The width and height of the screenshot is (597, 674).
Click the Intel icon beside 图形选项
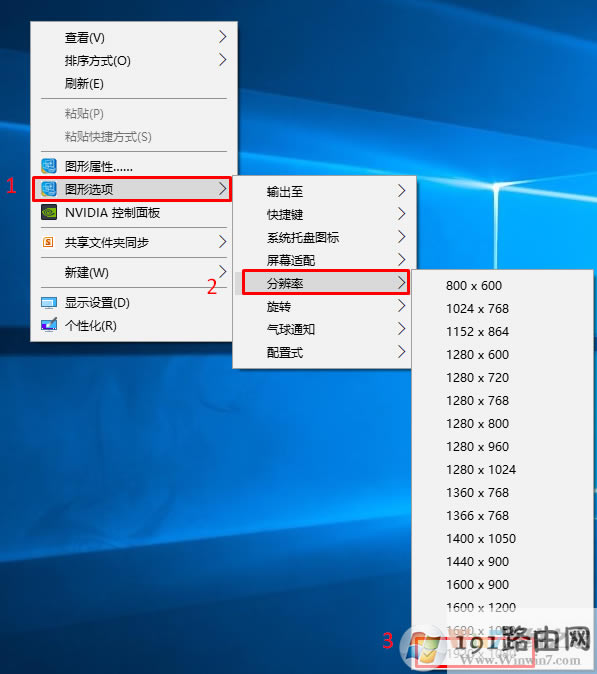pyautogui.click(x=49, y=189)
